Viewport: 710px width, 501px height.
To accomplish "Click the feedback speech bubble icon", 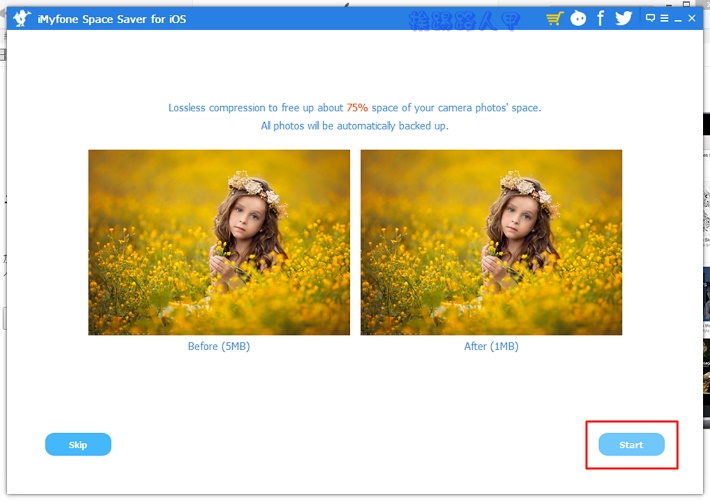I will (650, 18).
